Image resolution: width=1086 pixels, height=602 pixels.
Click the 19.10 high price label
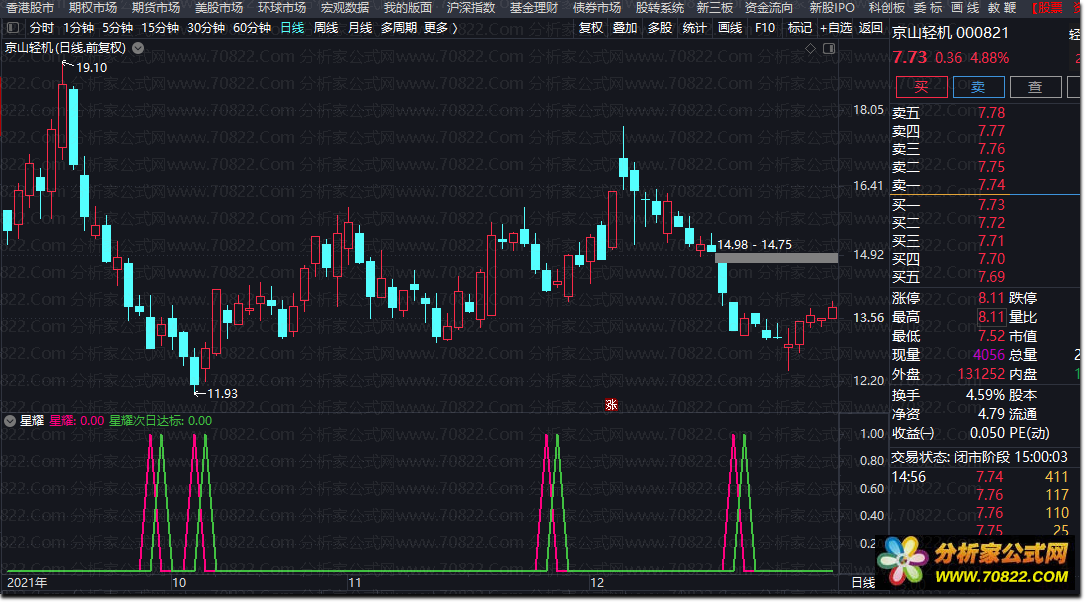pos(91,68)
